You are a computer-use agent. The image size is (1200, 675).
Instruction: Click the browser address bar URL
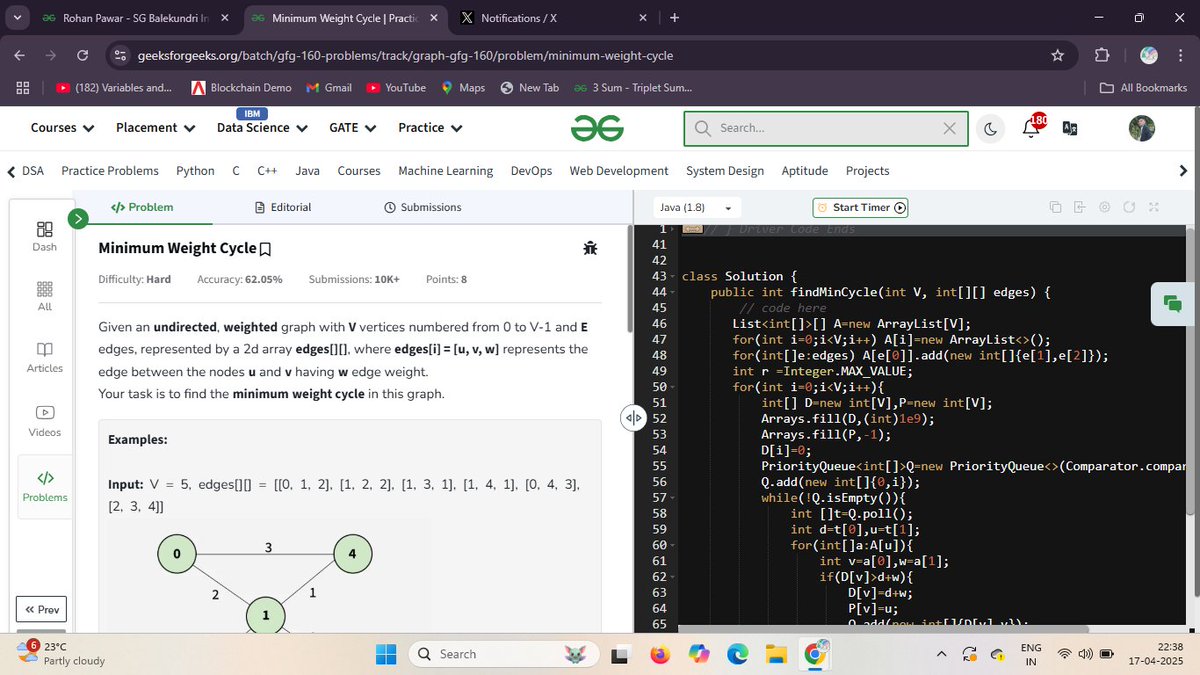coord(404,55)
